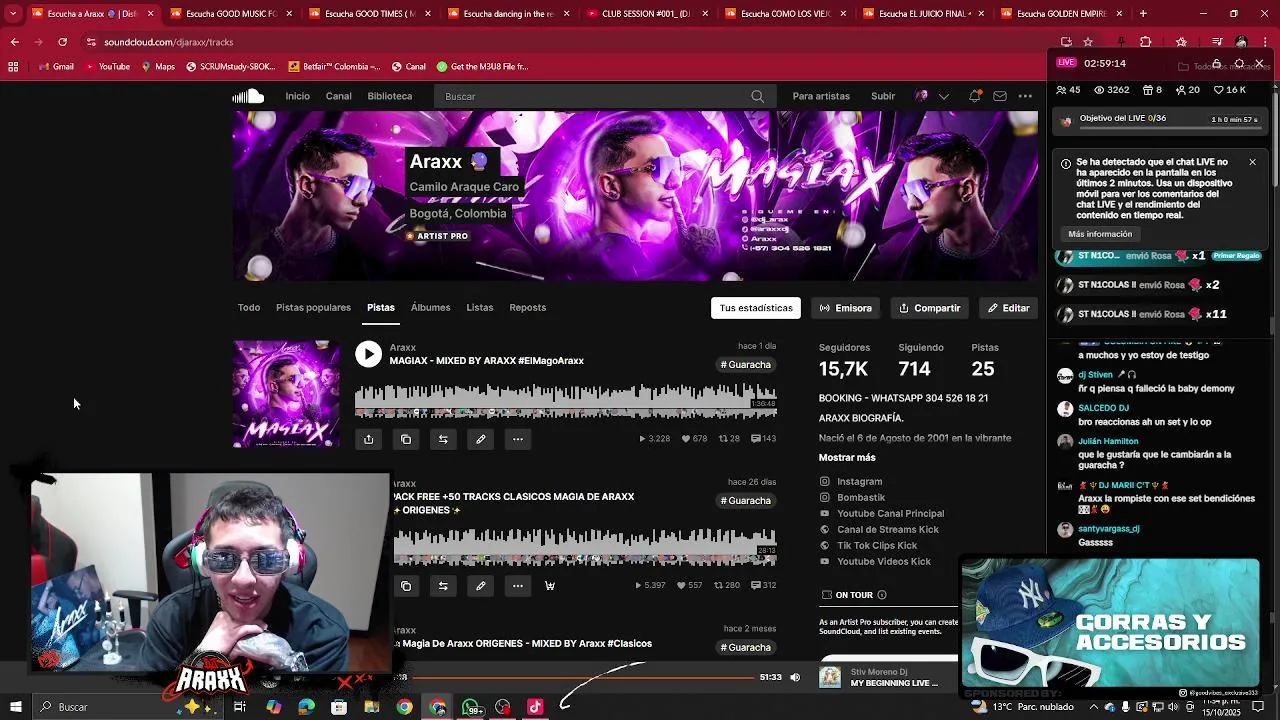Repost the MAGIAX track
Viewport: 1280px width, 720px height.
pos(443,439)
